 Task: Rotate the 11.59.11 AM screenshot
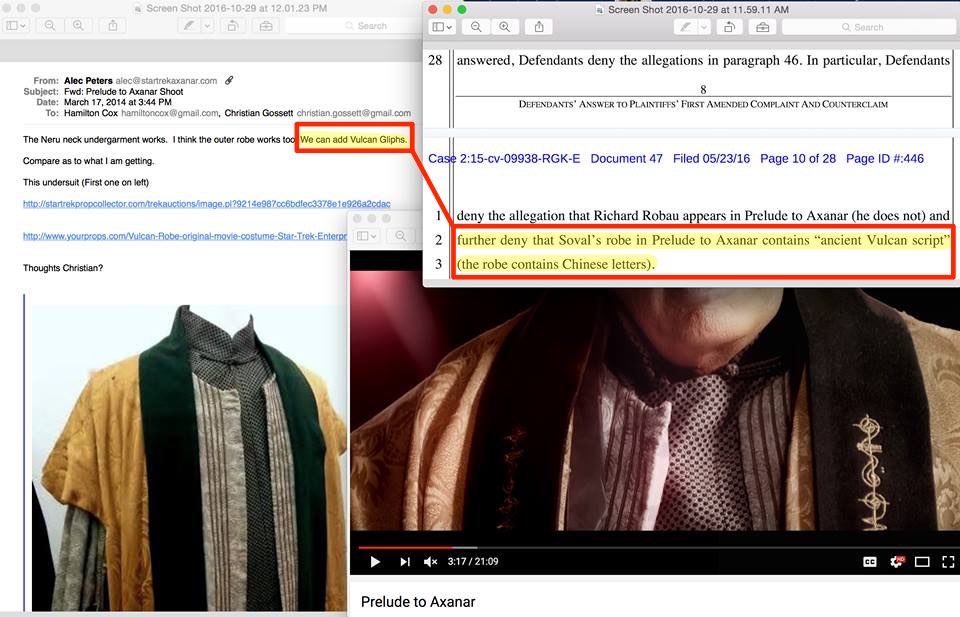(x=729, y=27)
